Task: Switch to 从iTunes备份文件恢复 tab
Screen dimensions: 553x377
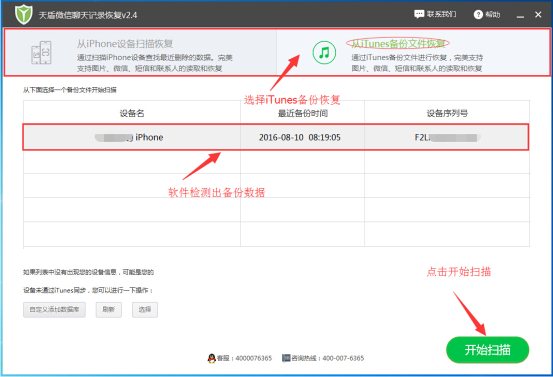Action: pos(413,53)
